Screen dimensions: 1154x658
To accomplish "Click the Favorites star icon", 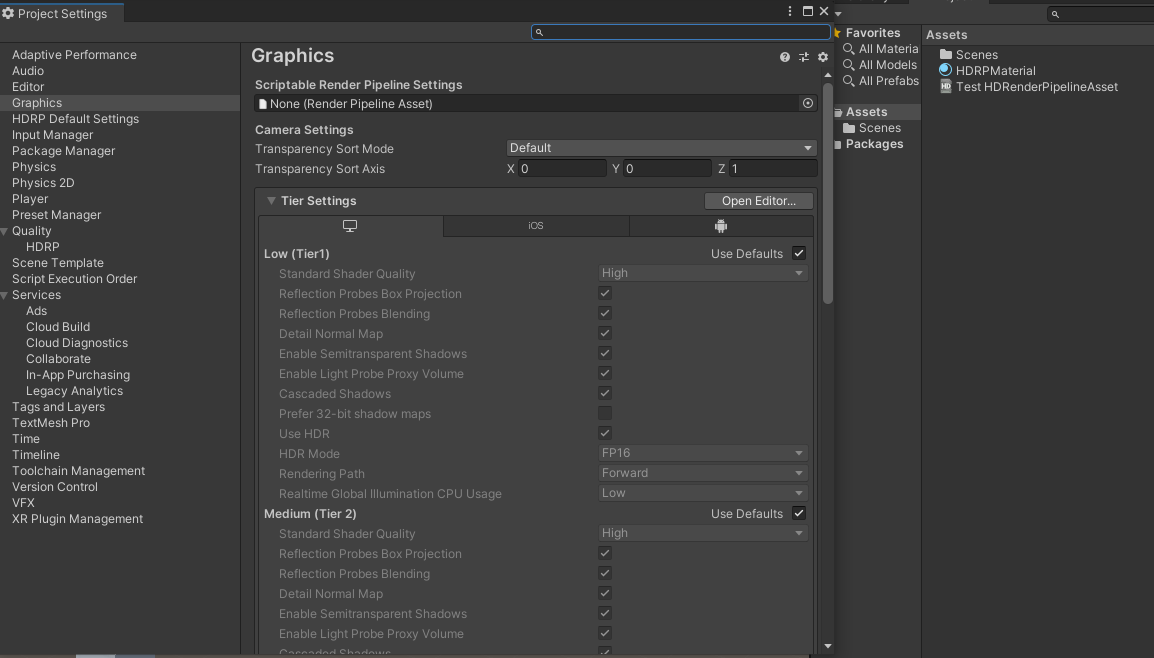I will click(x=838, y=32).
